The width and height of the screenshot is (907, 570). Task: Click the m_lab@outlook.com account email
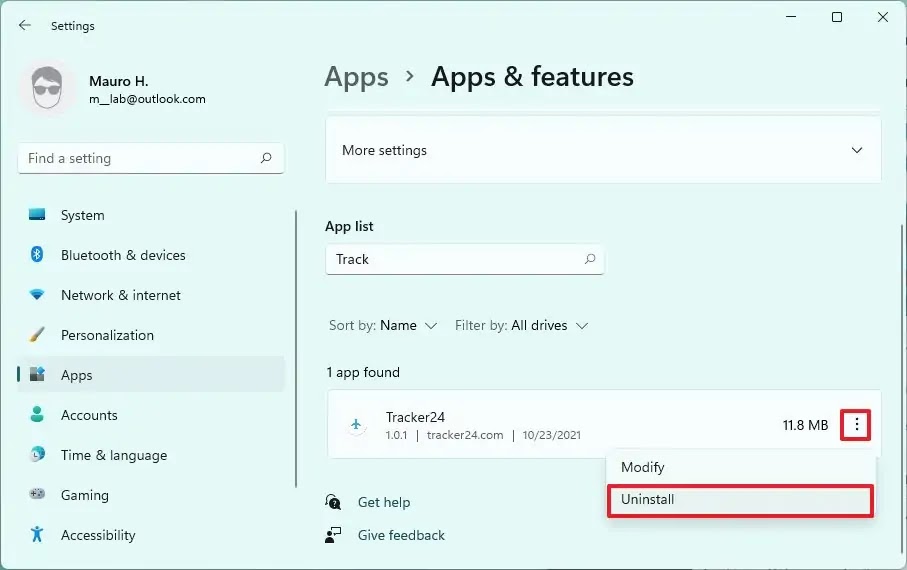(x=147, y=99)
